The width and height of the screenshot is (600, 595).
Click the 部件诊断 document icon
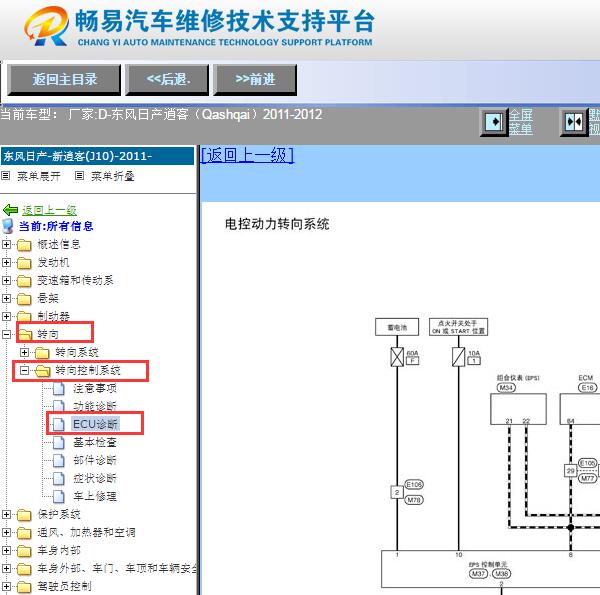click(59, 460)
